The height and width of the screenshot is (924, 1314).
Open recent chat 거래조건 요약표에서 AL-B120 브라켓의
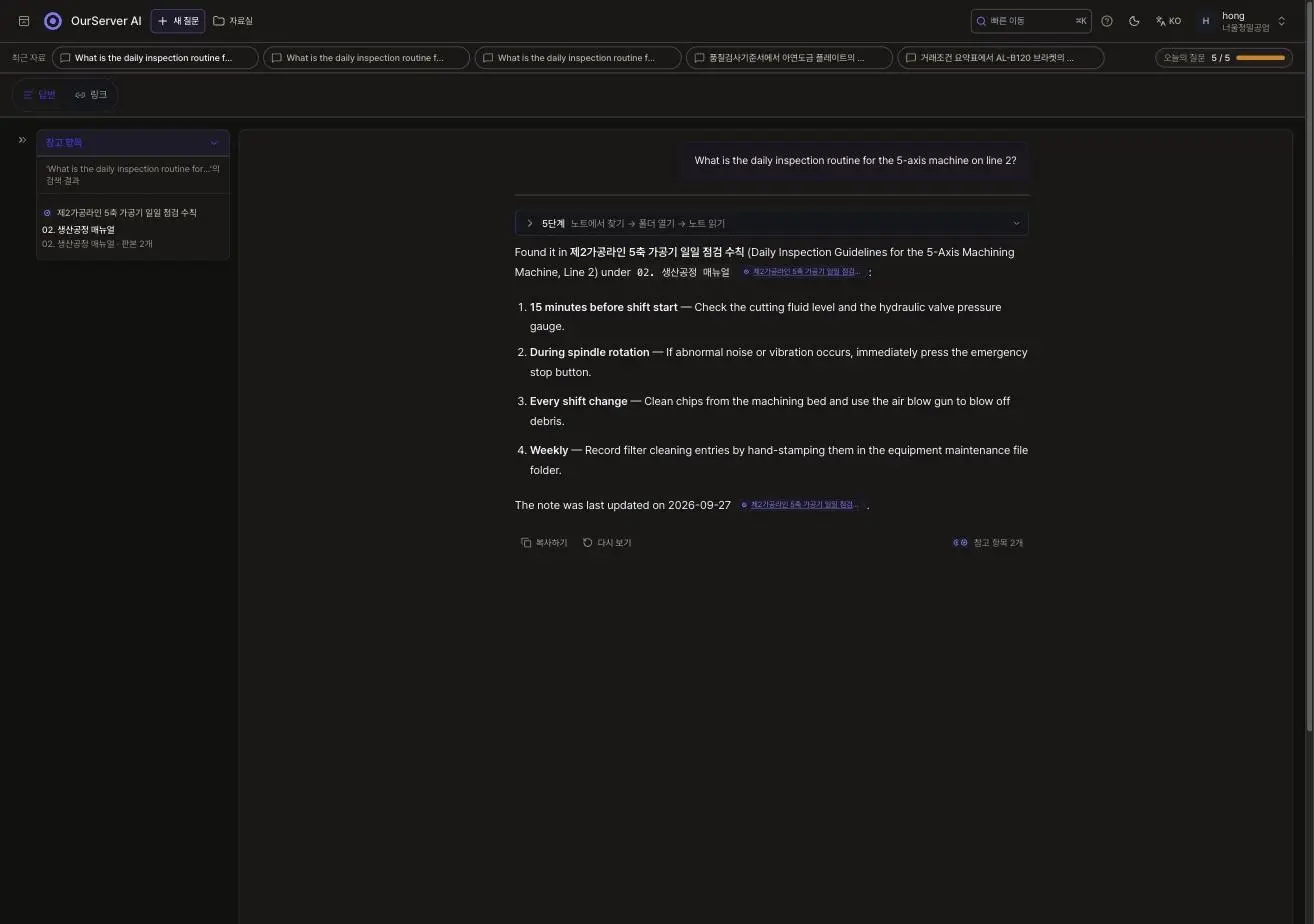click(1001, 58)
